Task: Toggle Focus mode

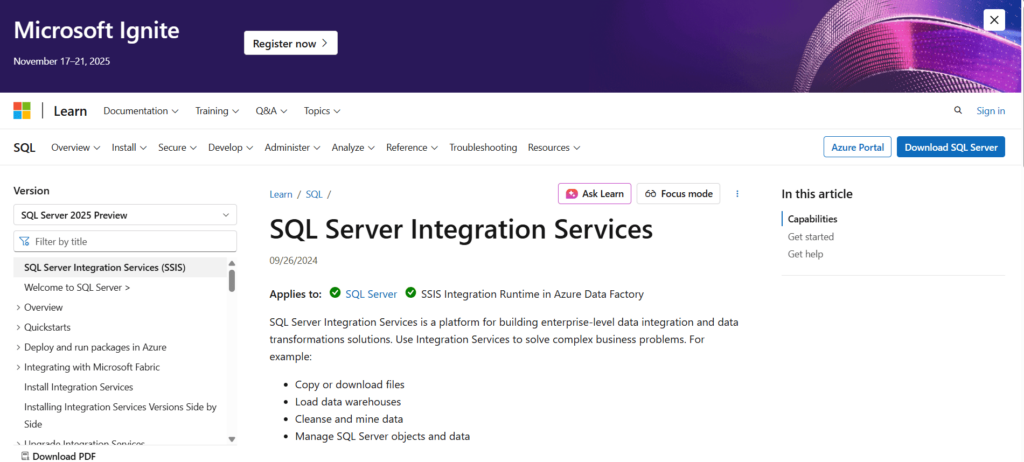Action: click(x=679, y=194)
